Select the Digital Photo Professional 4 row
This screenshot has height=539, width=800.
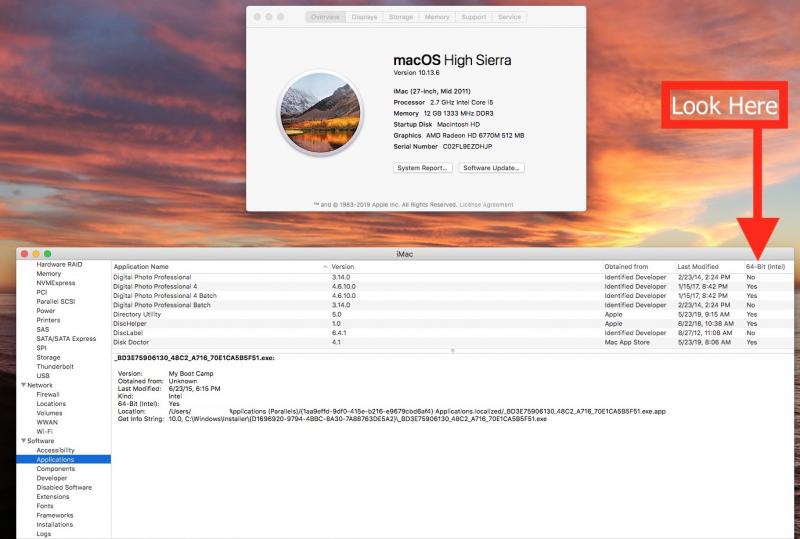click(x=453, y=286)
